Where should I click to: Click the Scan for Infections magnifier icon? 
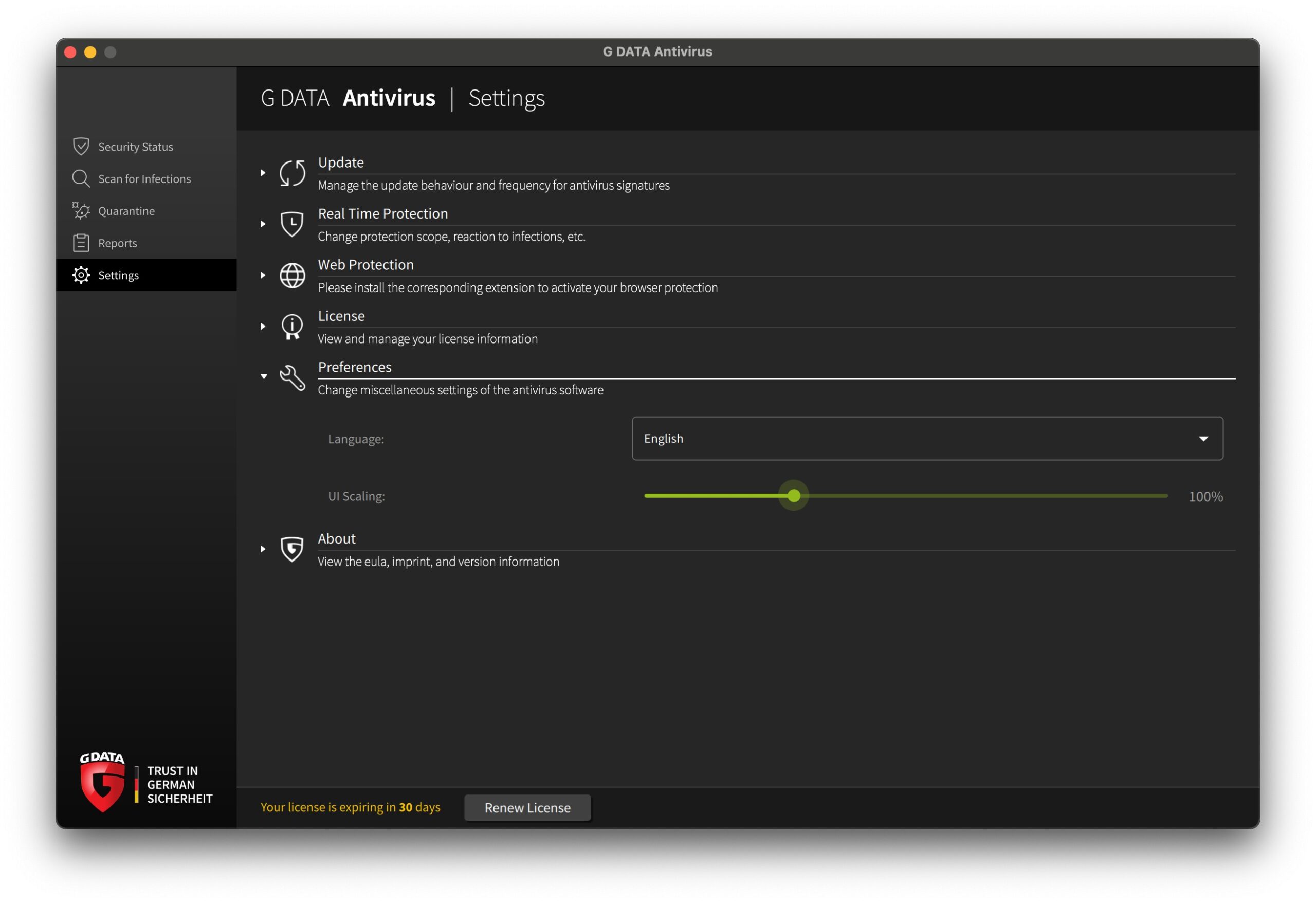(x=81, y=178)
